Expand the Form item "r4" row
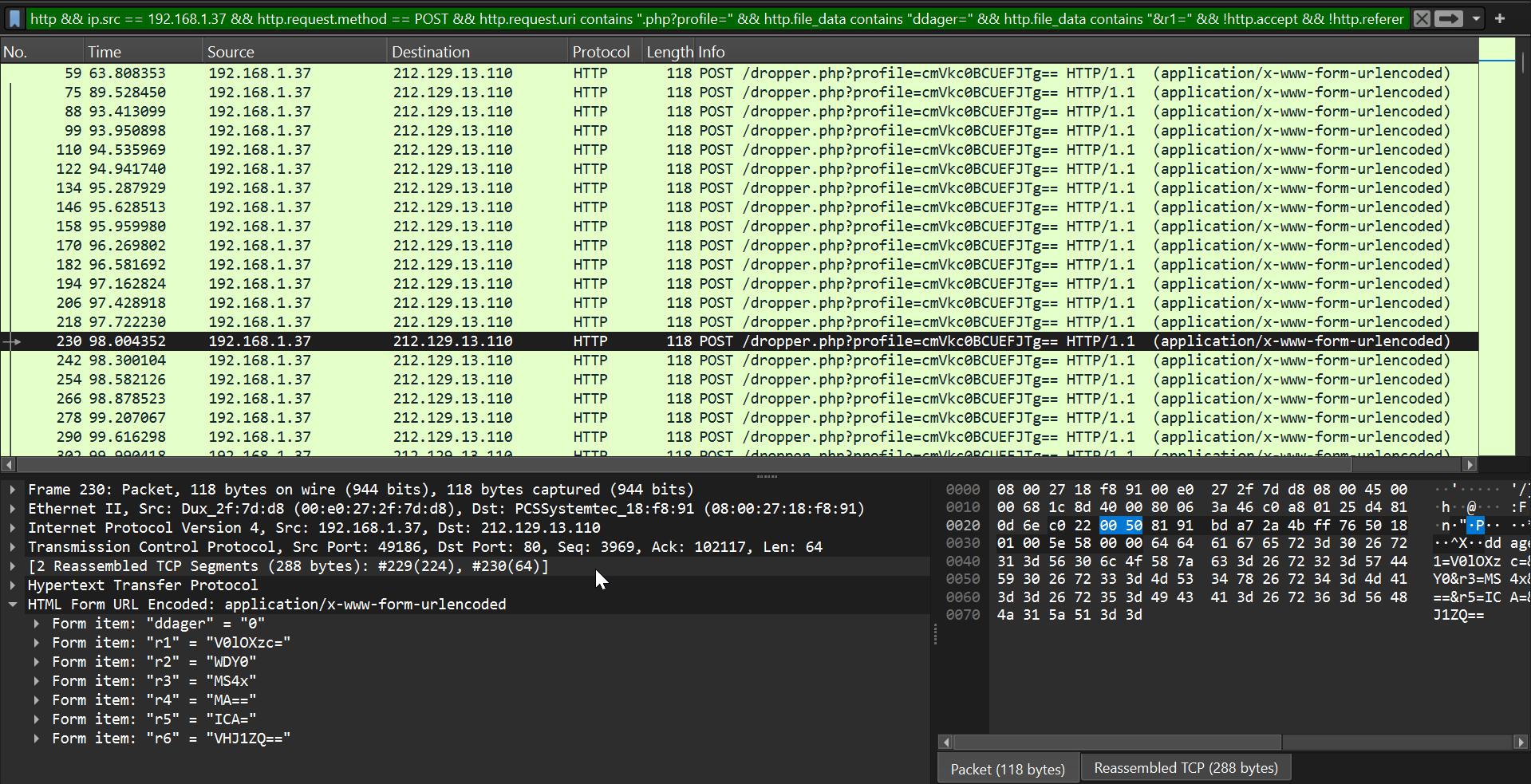The width and height of the screenshot is (1531, 784). (x=37, y=700)
